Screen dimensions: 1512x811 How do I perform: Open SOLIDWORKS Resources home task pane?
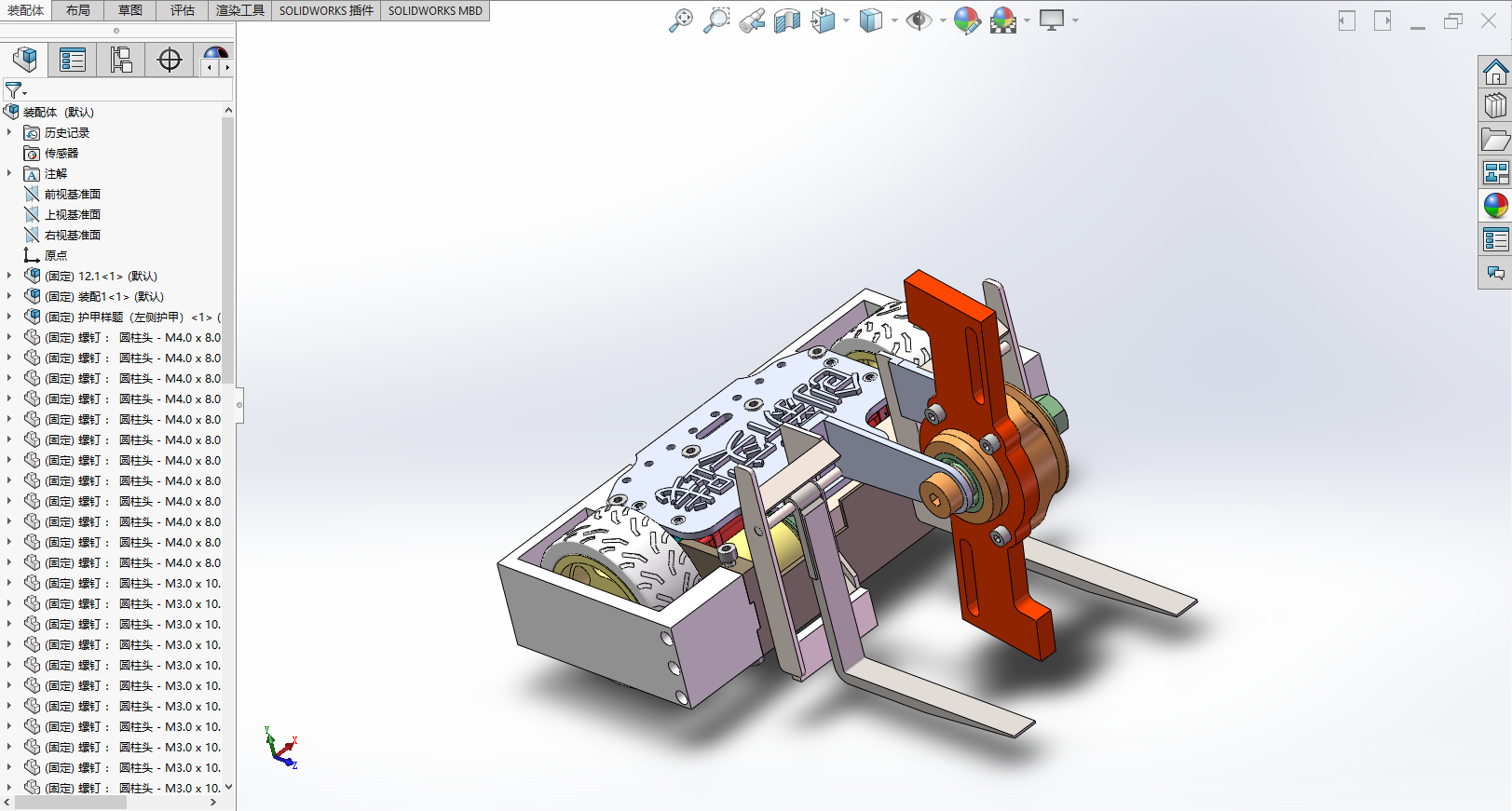click(x=1495, y=72)
